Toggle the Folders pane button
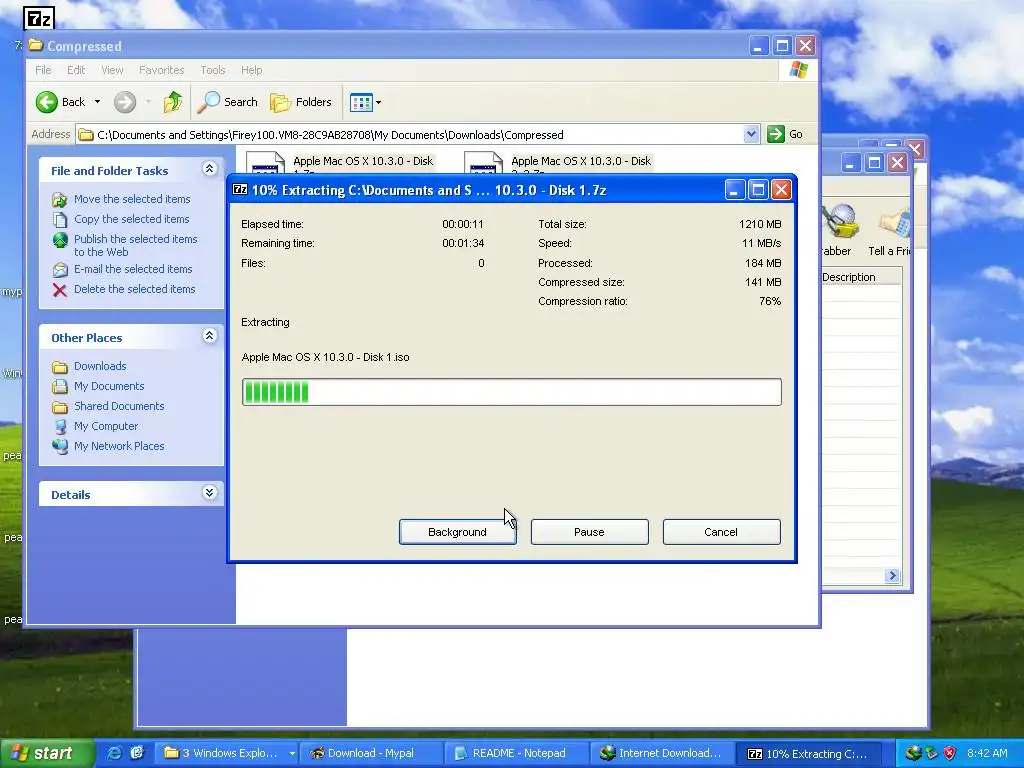The height and width of the screenshot is (768, 1024). (301, 102)
